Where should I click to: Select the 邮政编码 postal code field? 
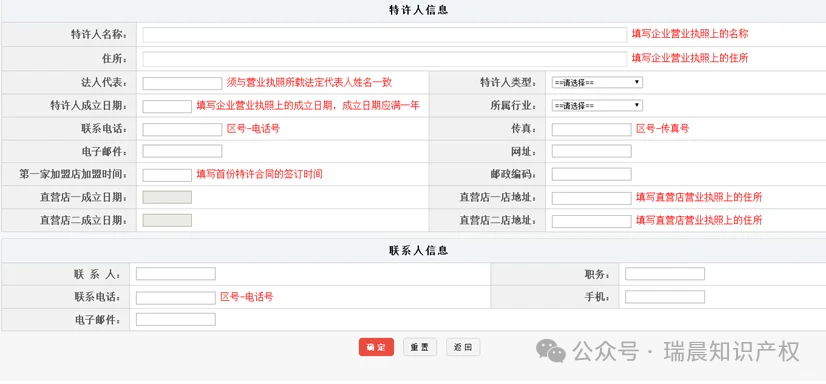pyautogui.click(x=592, y=174)
